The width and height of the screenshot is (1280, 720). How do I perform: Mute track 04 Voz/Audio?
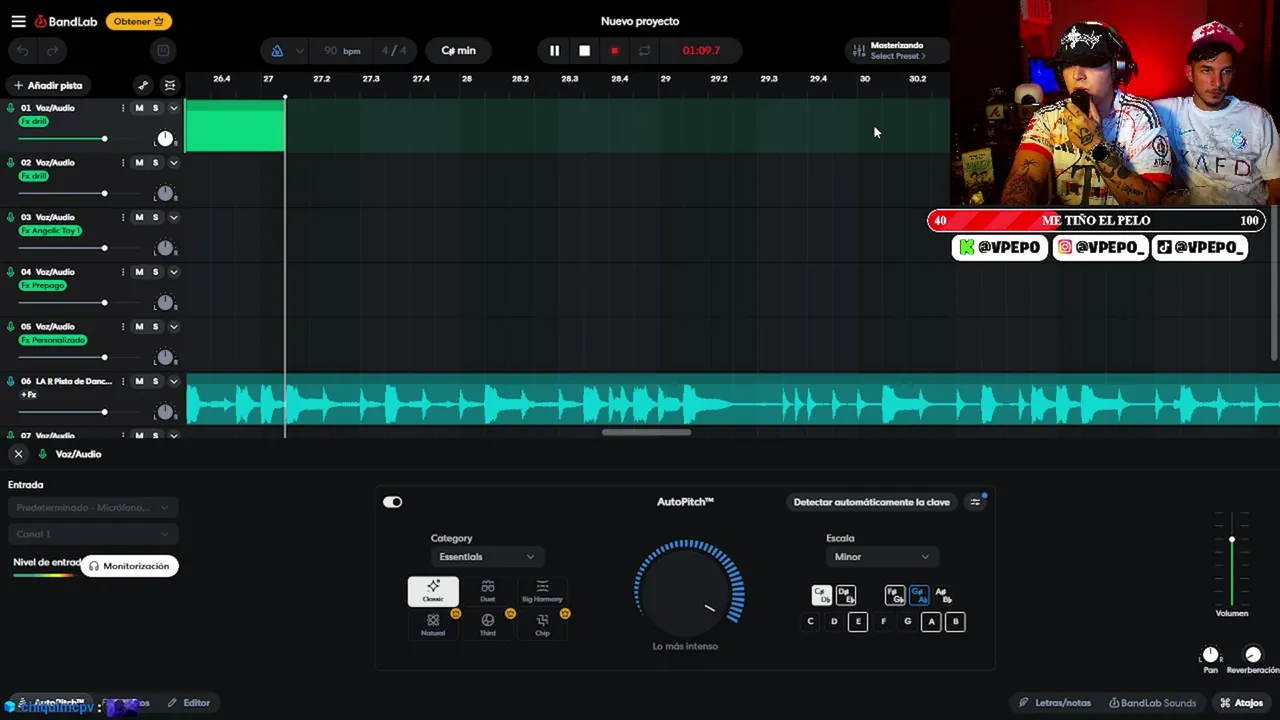point(139,272)
